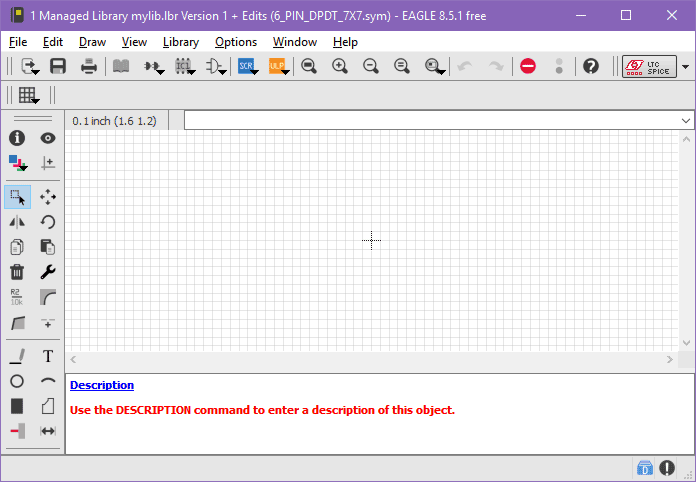Open the layer color selector tool

point(17,163)
